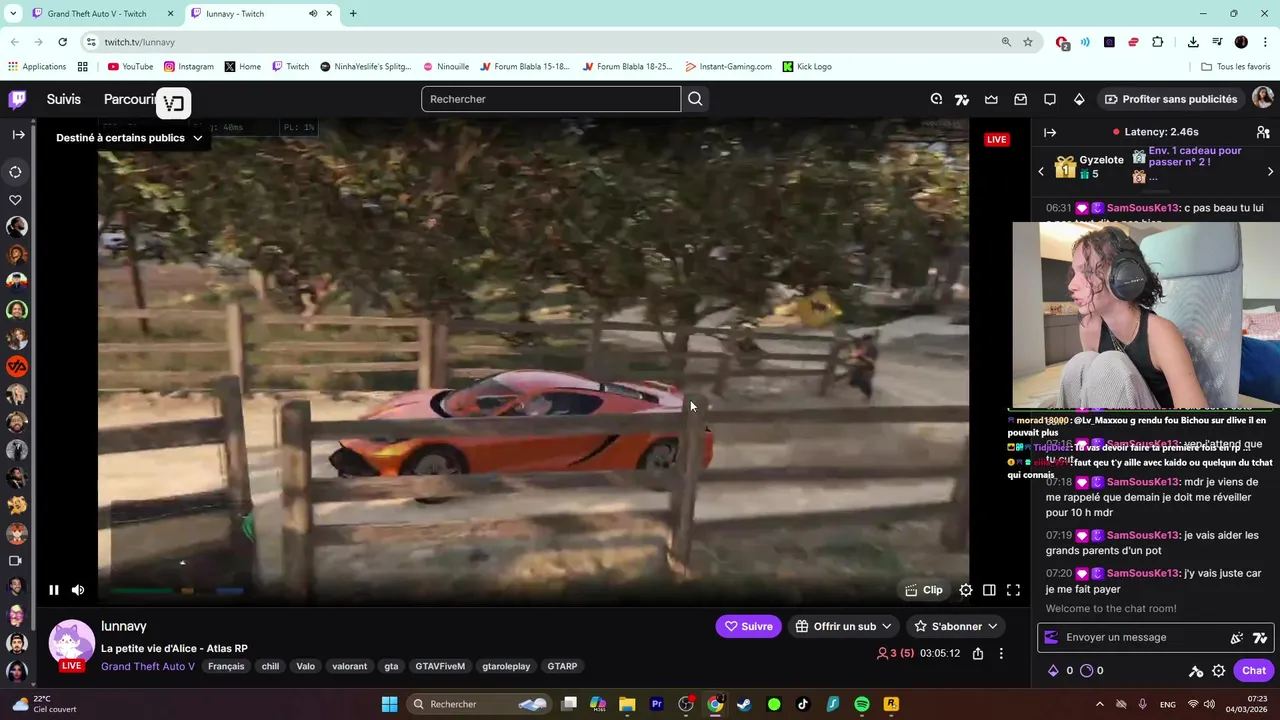This screenshot has width=1280, height=720.
Task: Open the 7TV emote menu in chat input
Action: tap(1260, 637)
